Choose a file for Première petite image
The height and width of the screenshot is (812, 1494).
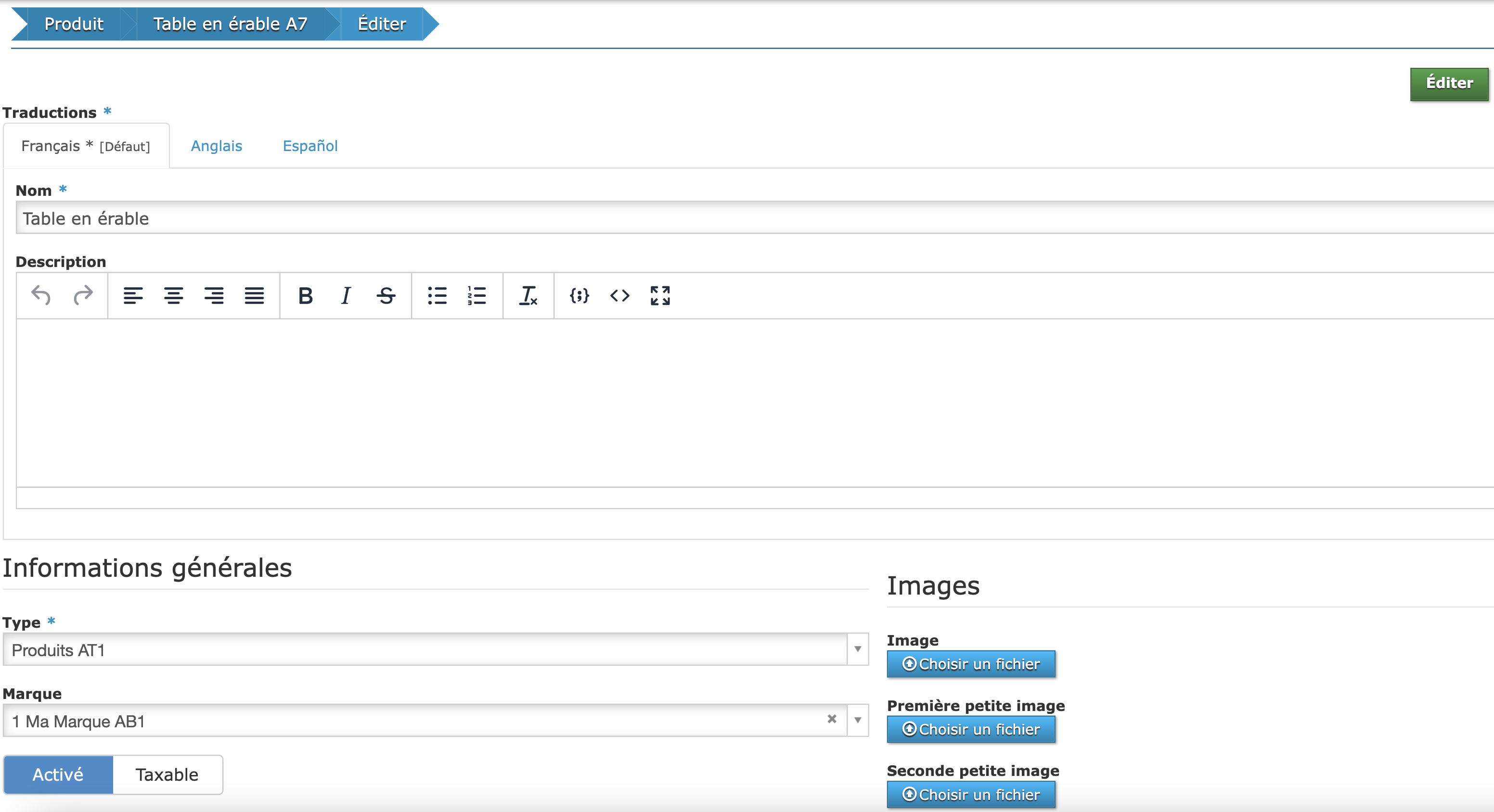(x=971, y=729)
